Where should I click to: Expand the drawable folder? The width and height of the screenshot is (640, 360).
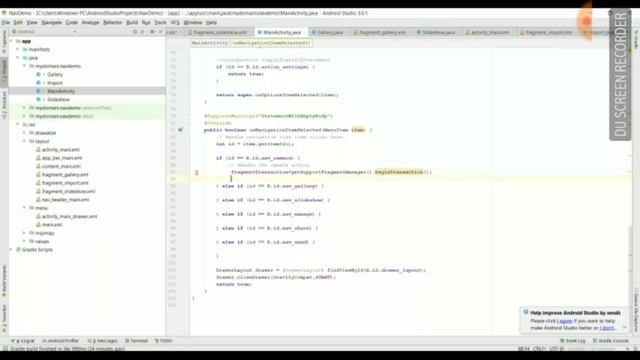[24, 133]
